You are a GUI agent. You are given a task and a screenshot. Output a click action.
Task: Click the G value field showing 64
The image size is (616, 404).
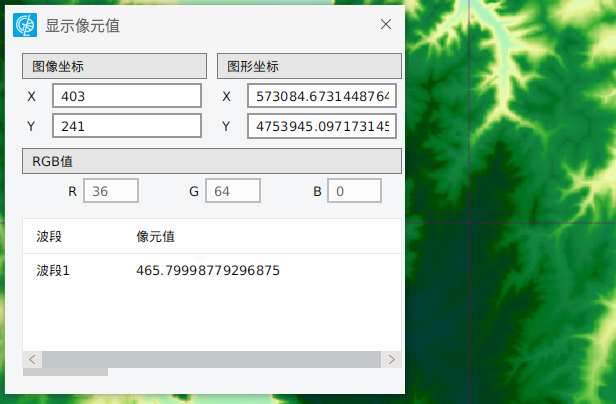232,191
